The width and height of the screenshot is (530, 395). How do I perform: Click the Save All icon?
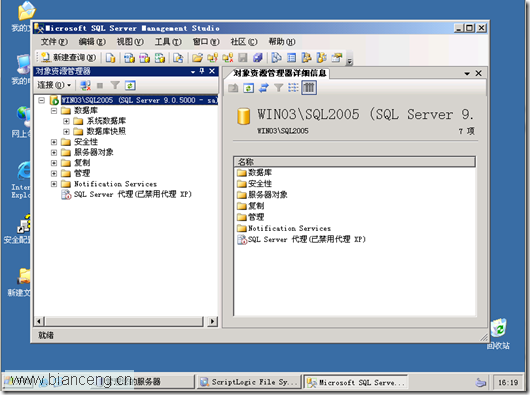258,58
